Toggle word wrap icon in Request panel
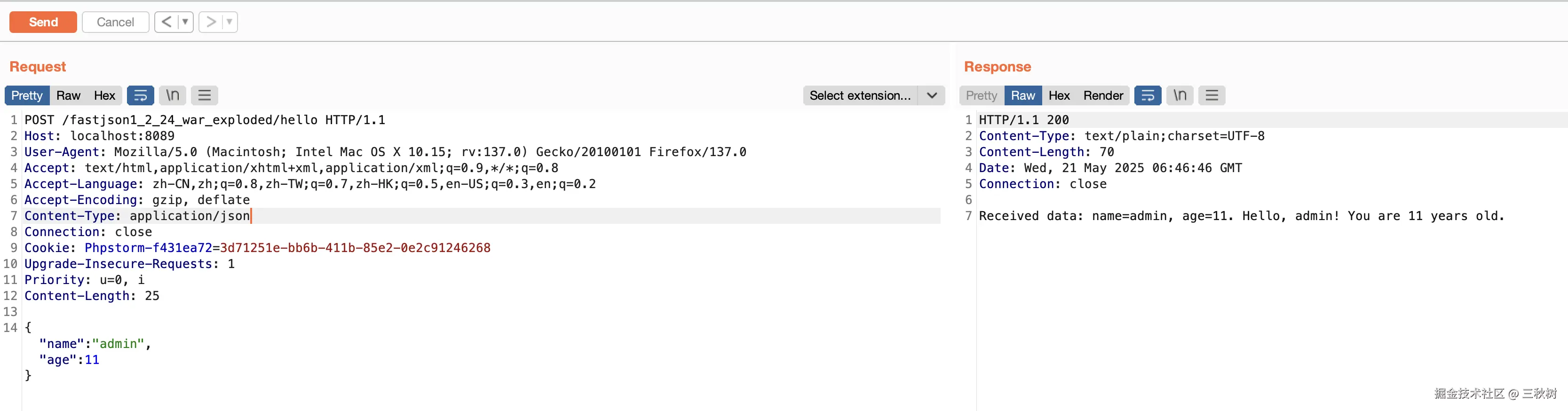 pos(140,95)
